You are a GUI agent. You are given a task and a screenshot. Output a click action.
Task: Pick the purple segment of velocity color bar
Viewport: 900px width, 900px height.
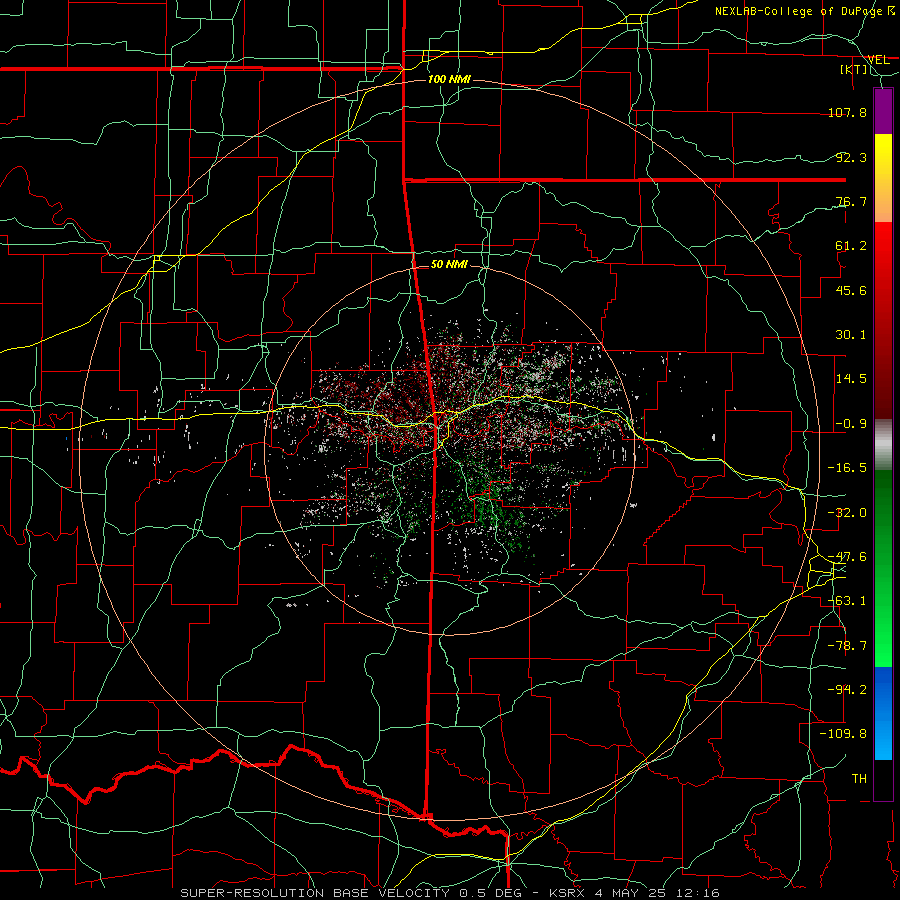[883, 112]
